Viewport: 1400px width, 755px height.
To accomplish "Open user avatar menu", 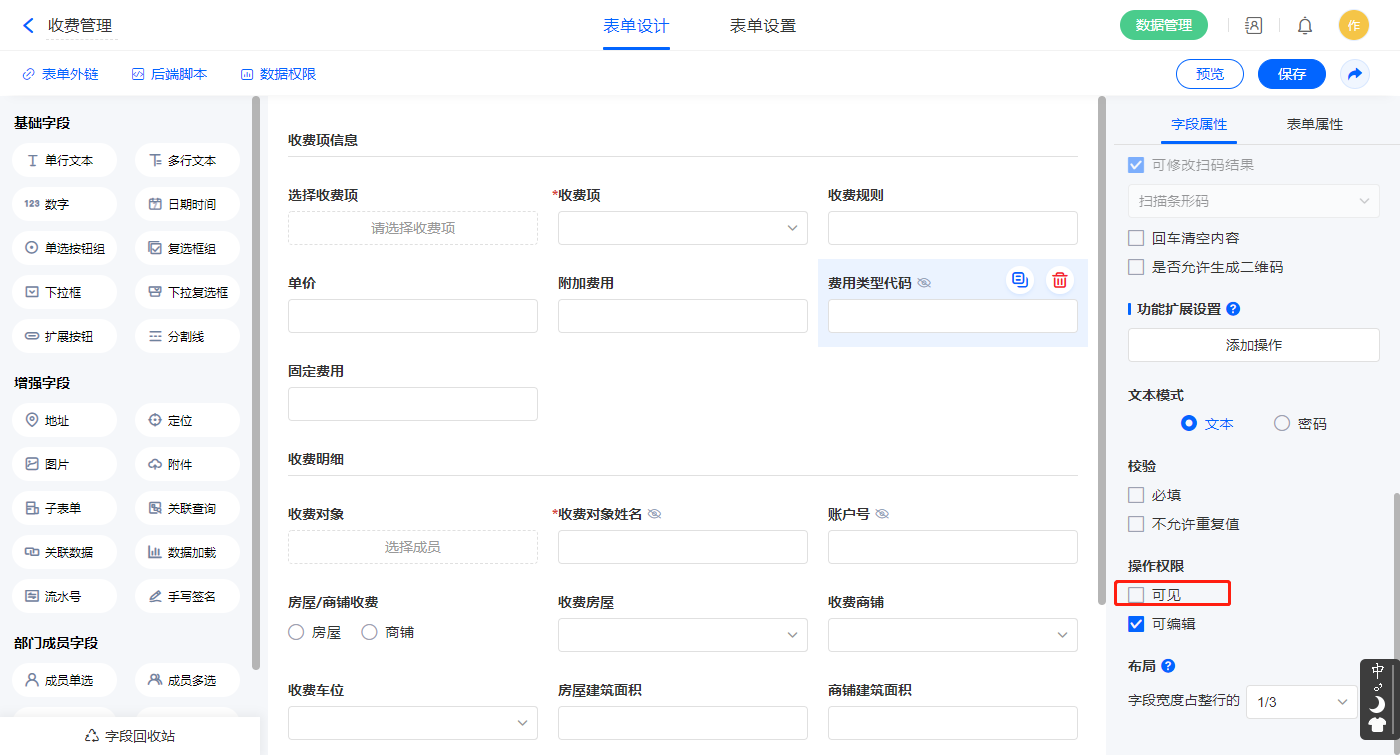I will [1353, 26].
